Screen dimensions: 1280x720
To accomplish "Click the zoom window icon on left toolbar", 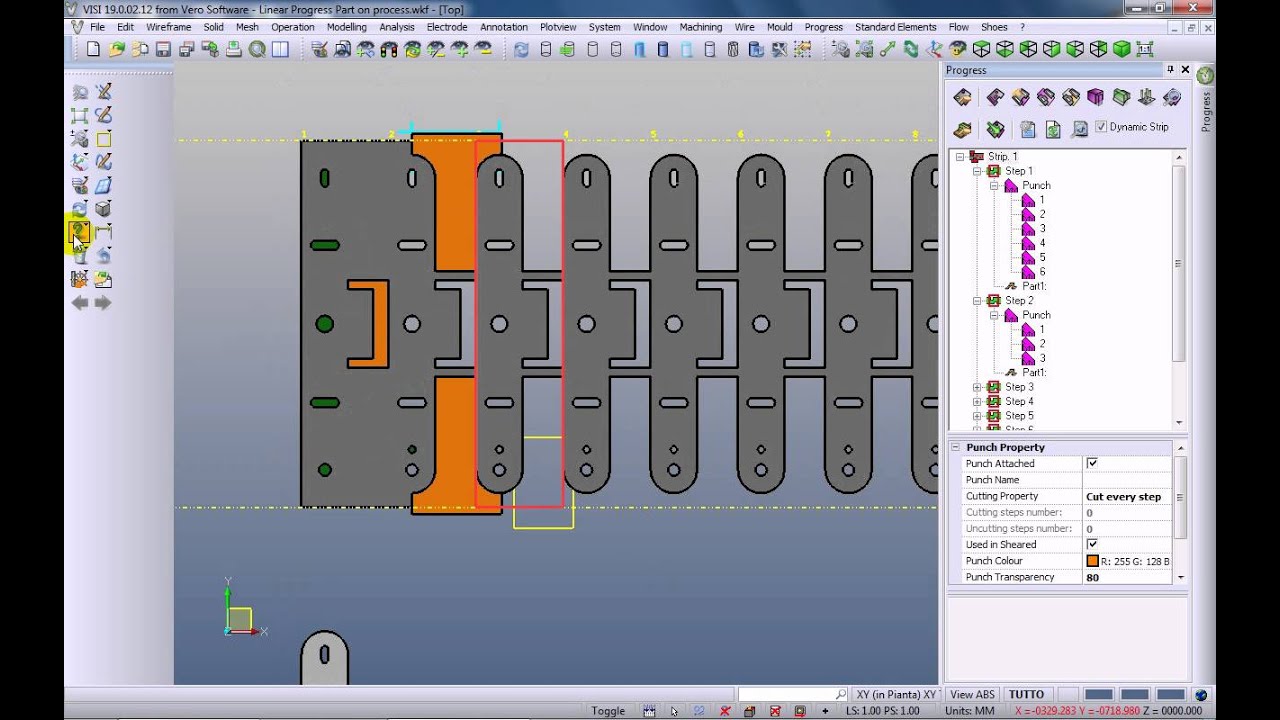I will (79, 116).
